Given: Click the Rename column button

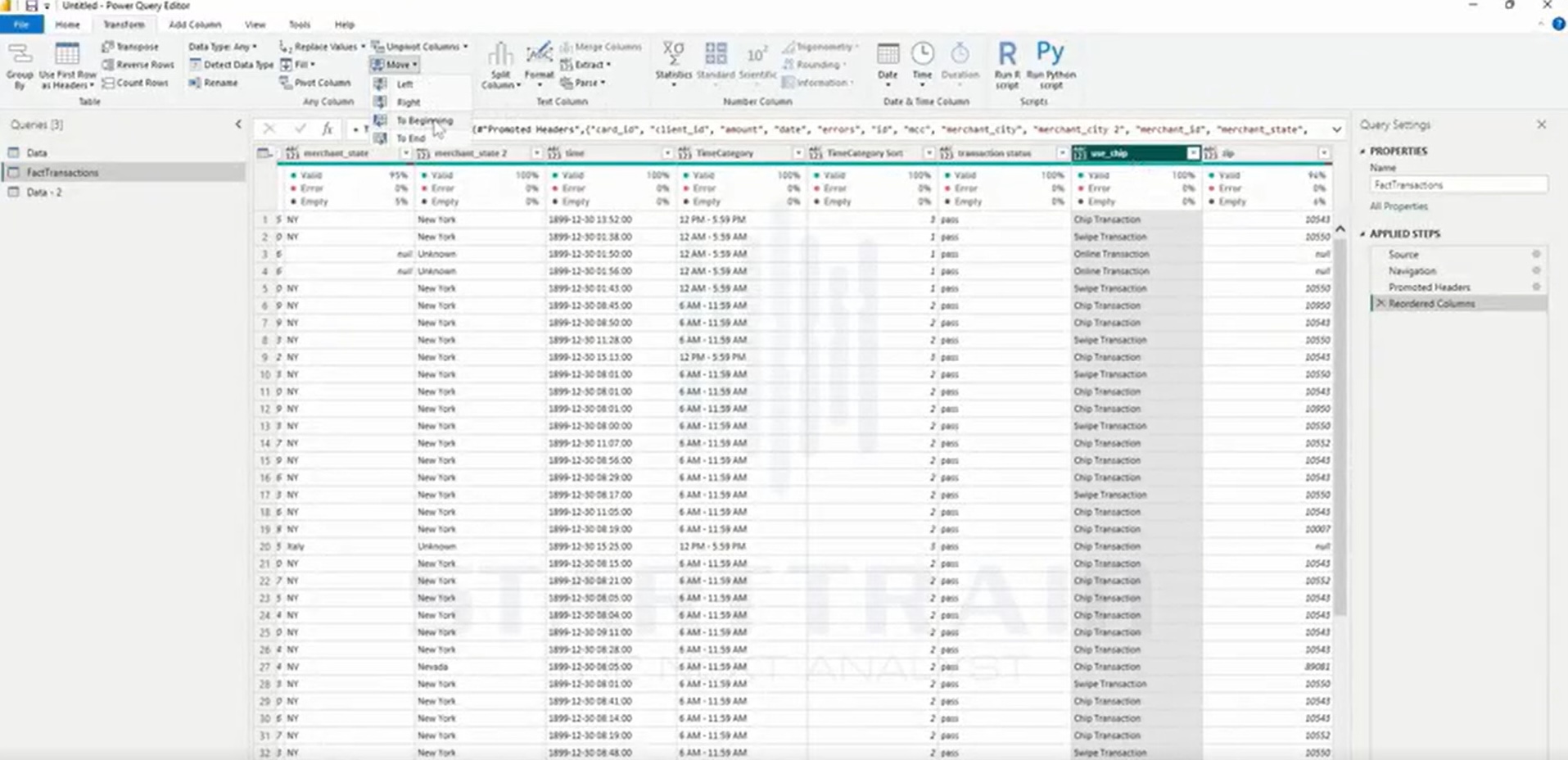Looking at the screenshot, I should [x=213, y=83].
